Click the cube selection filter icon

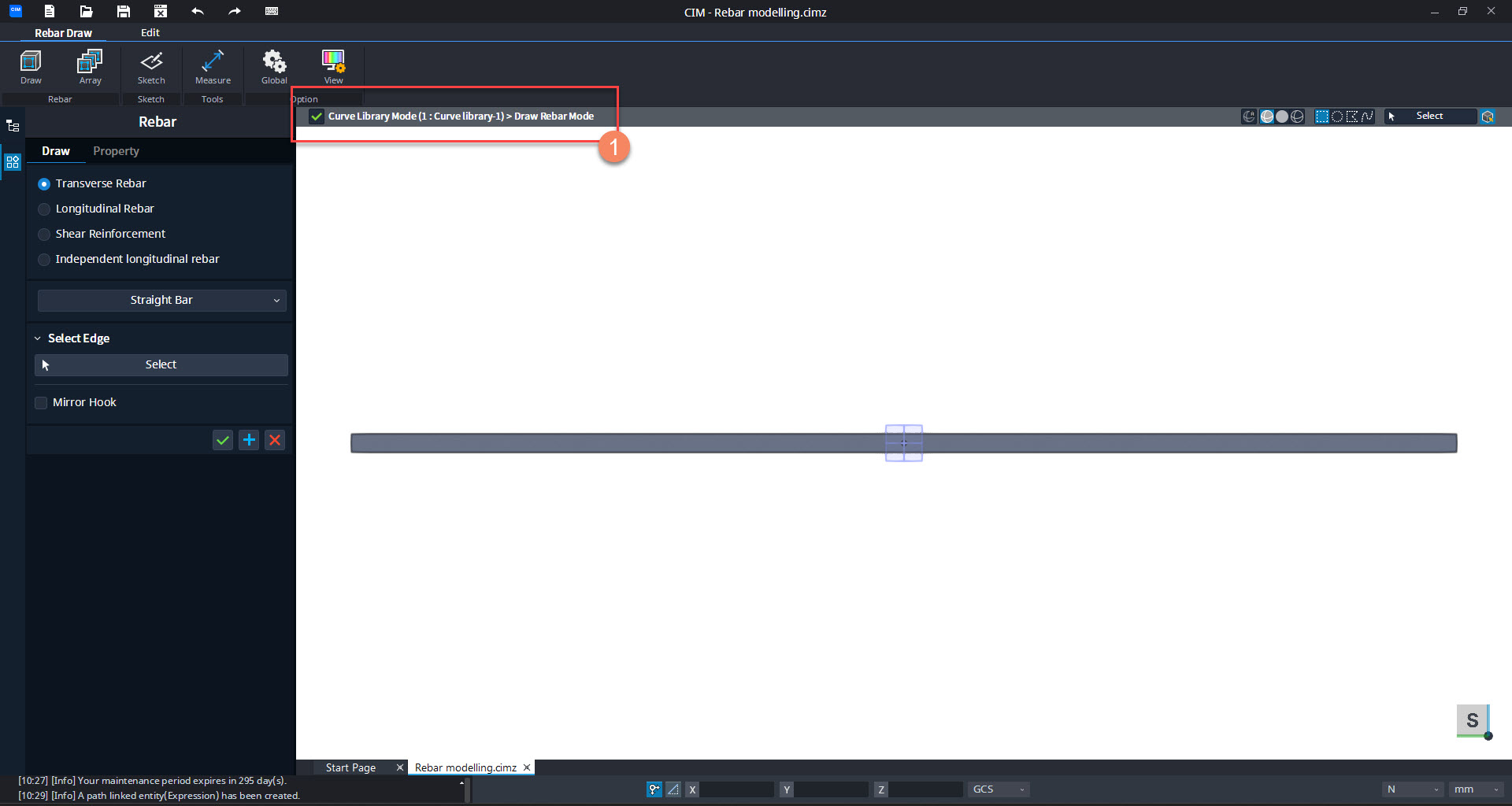coord(1488,116)
